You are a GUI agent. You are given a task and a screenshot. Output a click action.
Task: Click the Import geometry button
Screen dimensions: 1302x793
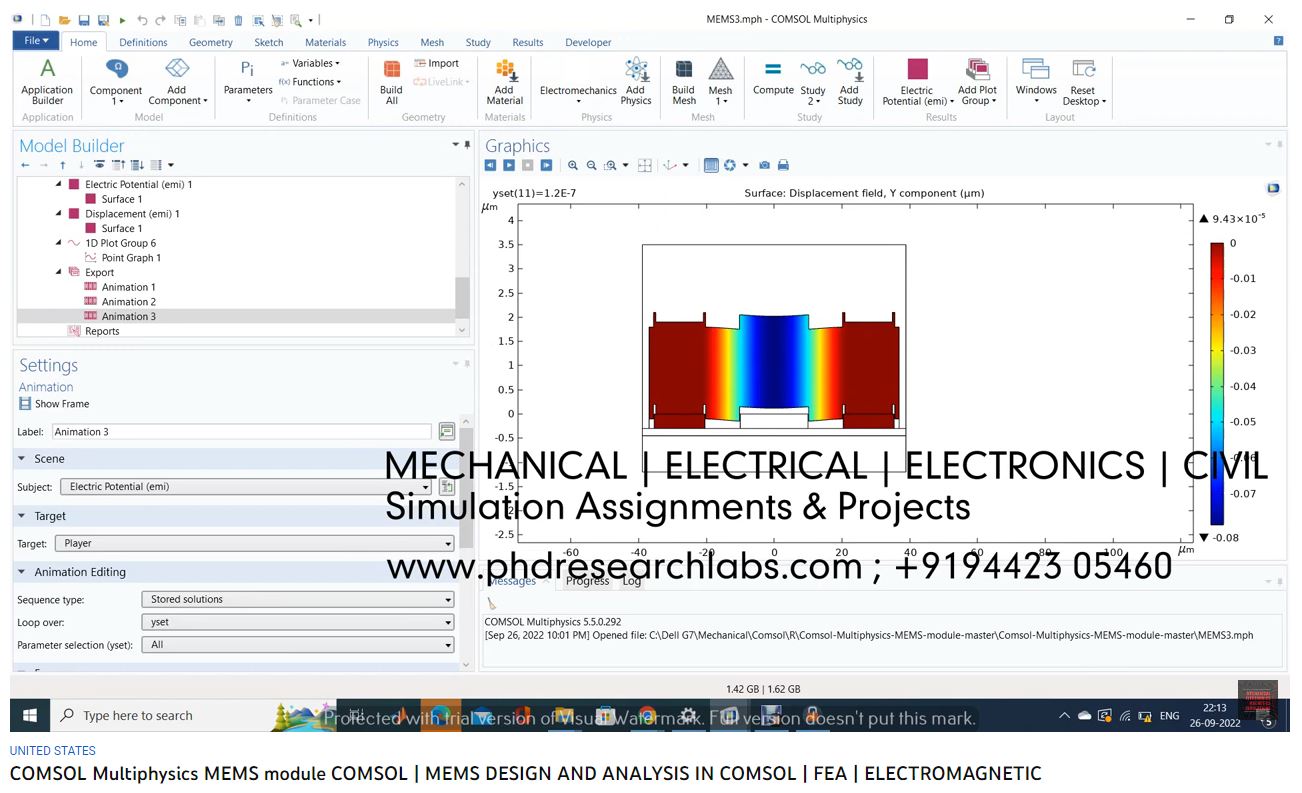click(x=436, y=63)
